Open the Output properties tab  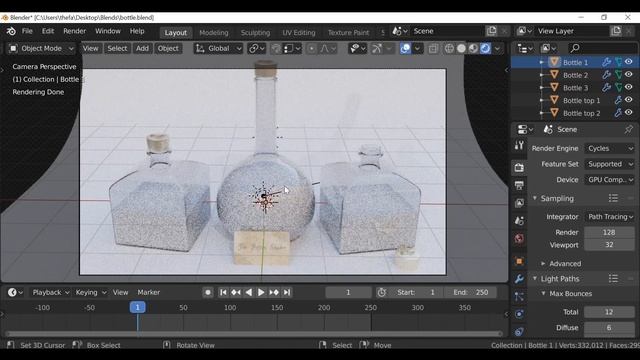pyautogui.click(x=519, y=185)
